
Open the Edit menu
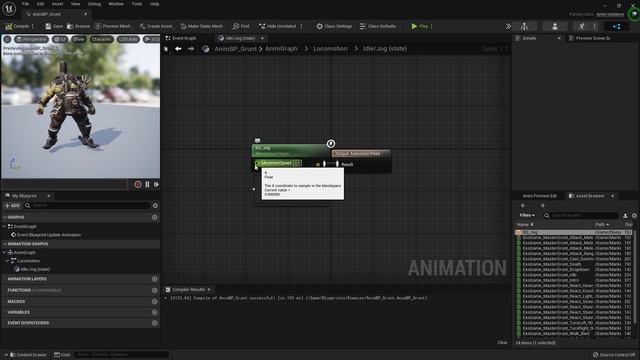40,4
